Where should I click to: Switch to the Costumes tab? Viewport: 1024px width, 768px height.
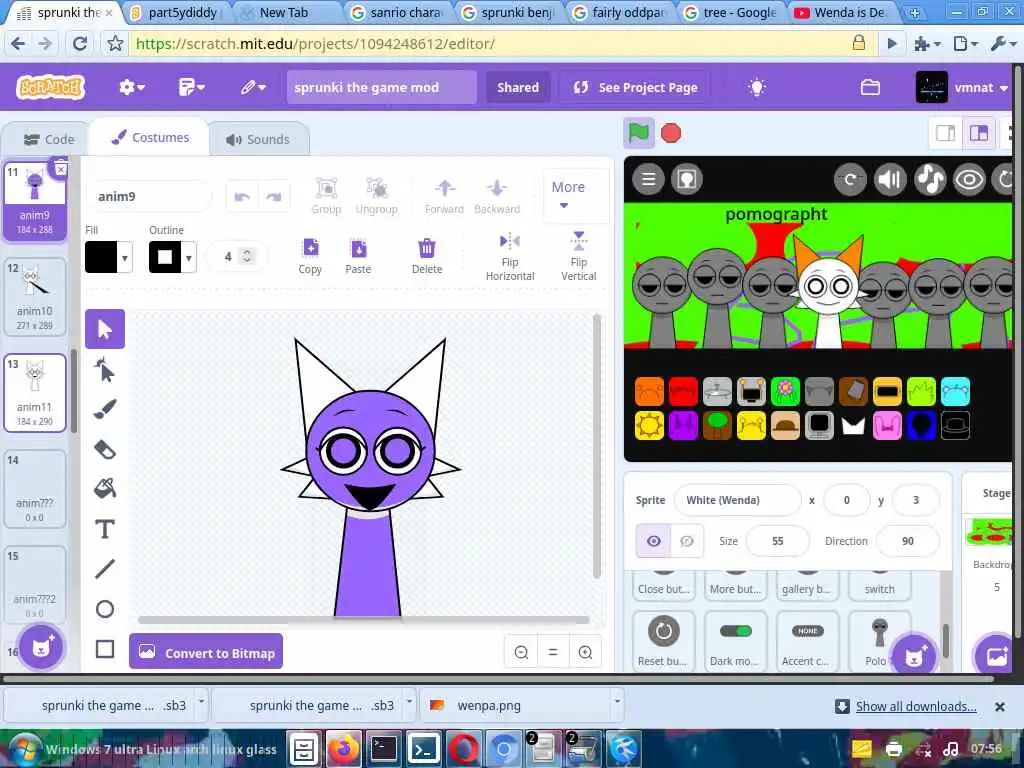coord(150,138)
